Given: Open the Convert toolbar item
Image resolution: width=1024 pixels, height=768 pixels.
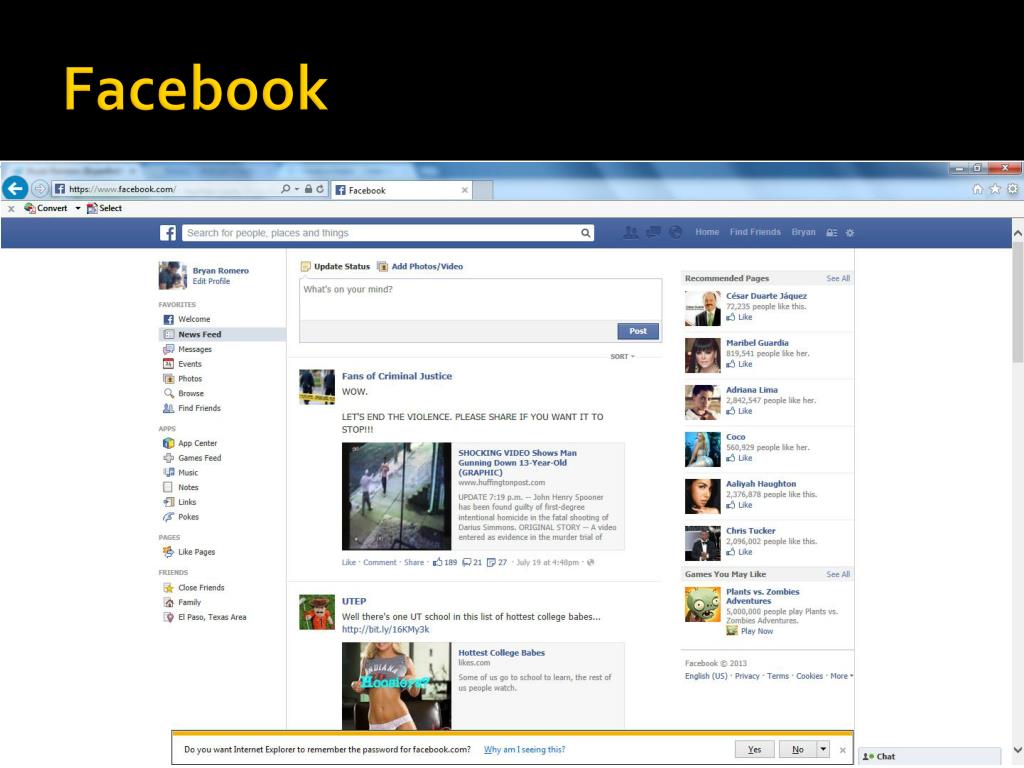Looking at the screenshot, I should pos(46,208).
